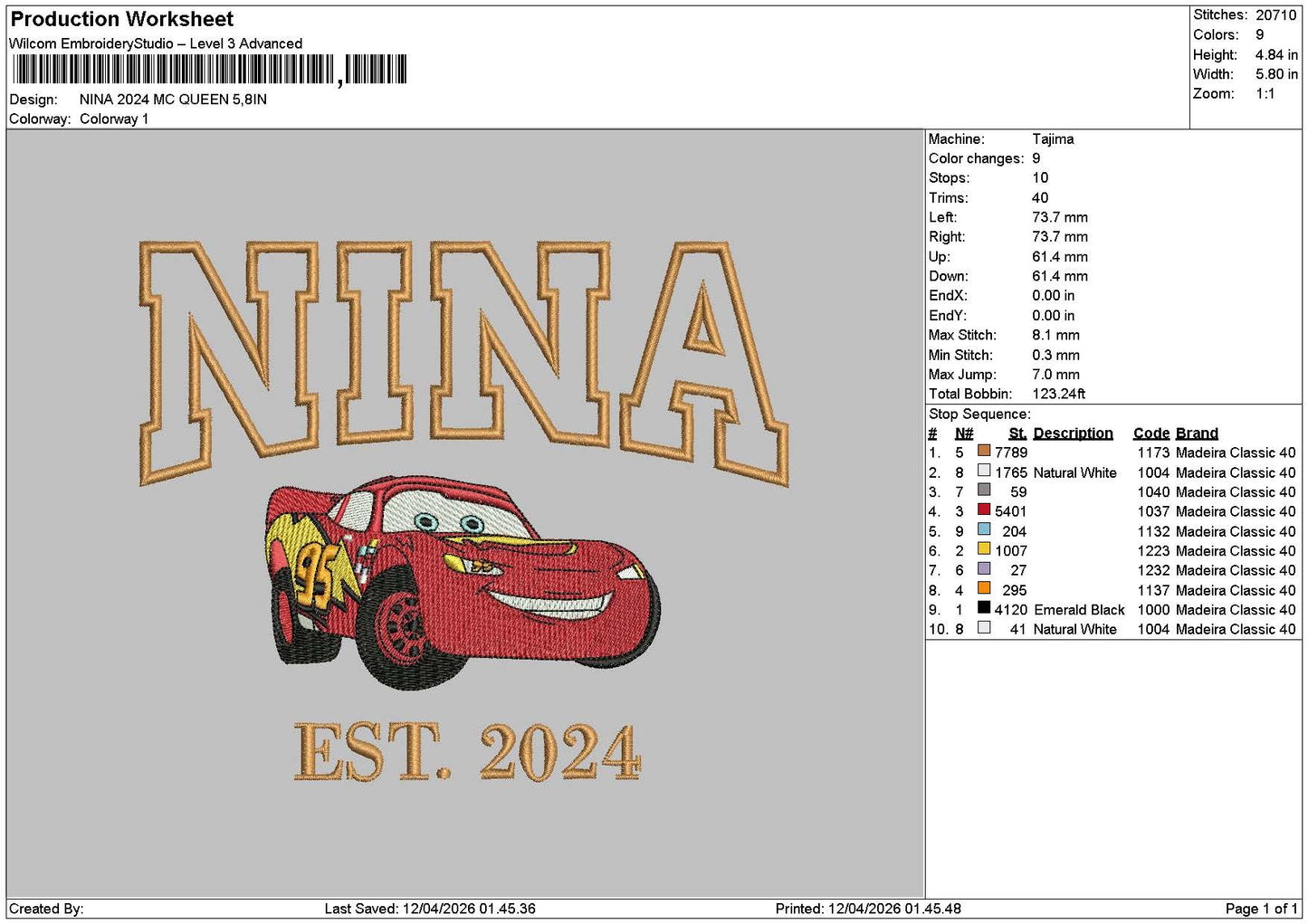Click the Stitches value 20710
The image size is (1308, 924).
[x=1275, y=15]
